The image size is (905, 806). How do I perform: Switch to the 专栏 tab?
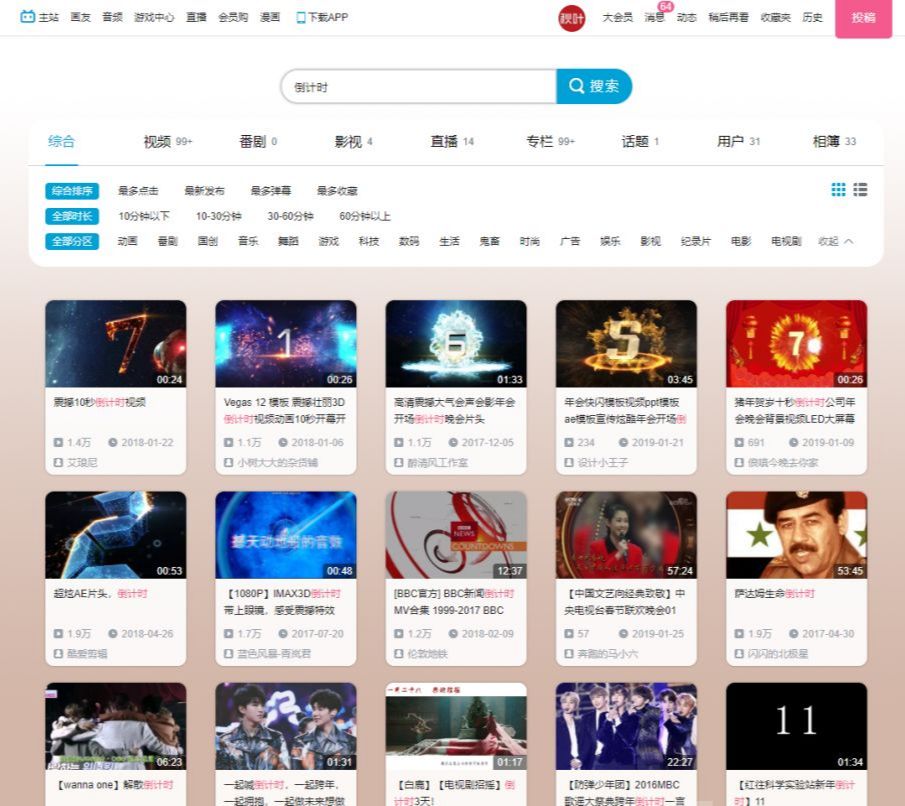pyautogui.click(x=550, y=141)
